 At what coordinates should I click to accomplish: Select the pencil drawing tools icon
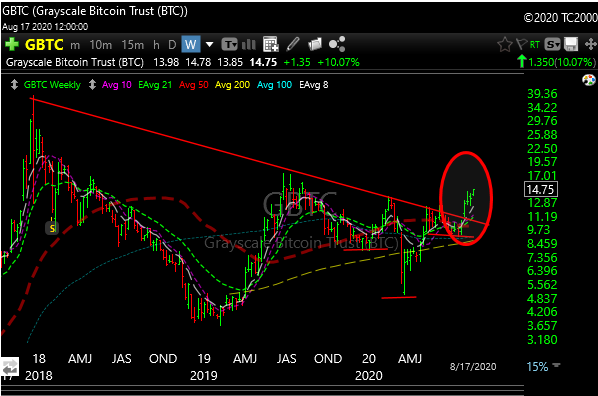pos(293,44)
